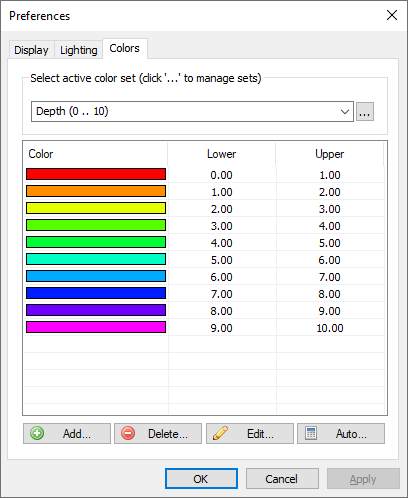Click the '...' manage sets button
The image size is (408, 498).
[x=365, y=112]
